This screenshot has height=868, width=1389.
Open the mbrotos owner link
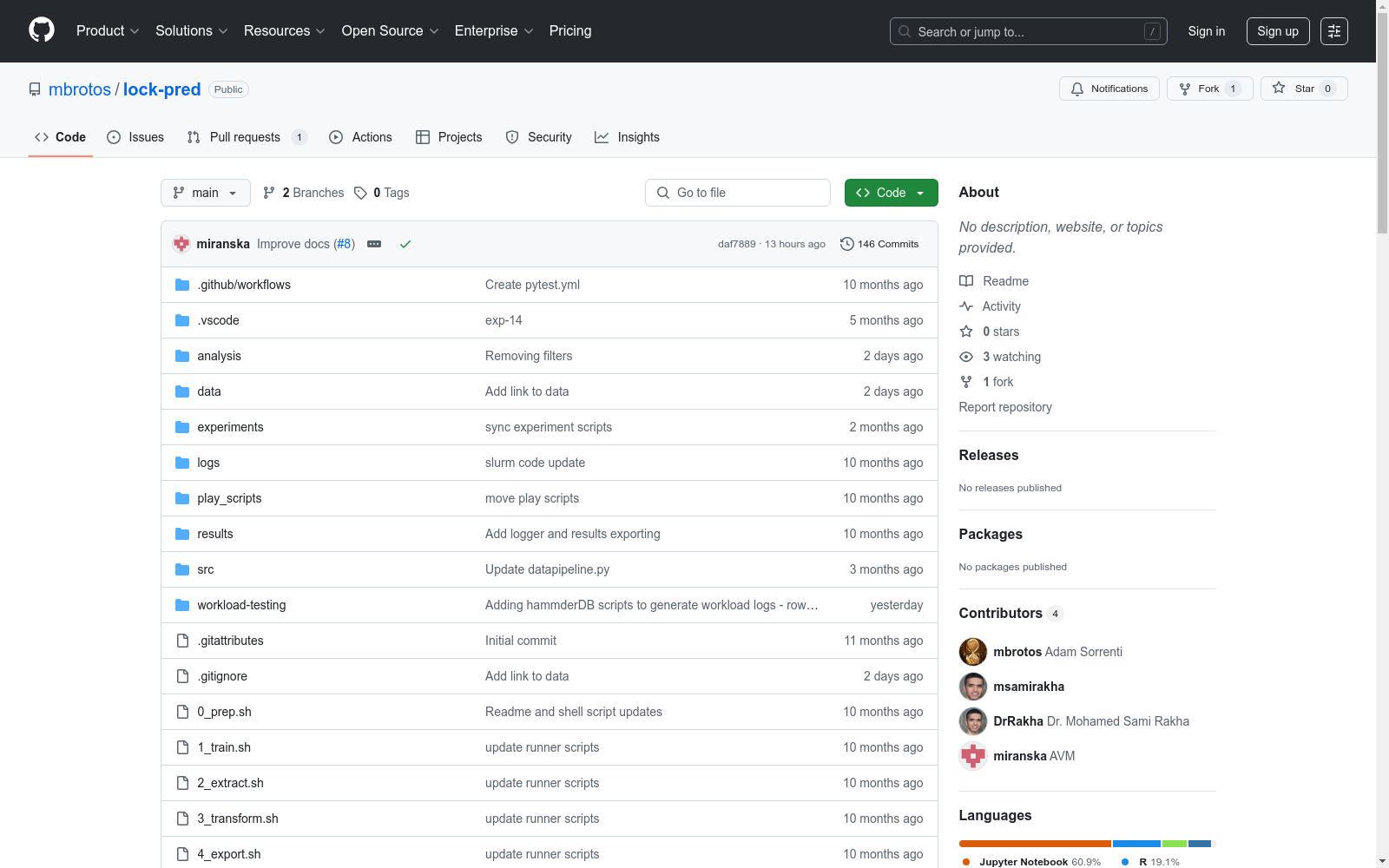80,89
